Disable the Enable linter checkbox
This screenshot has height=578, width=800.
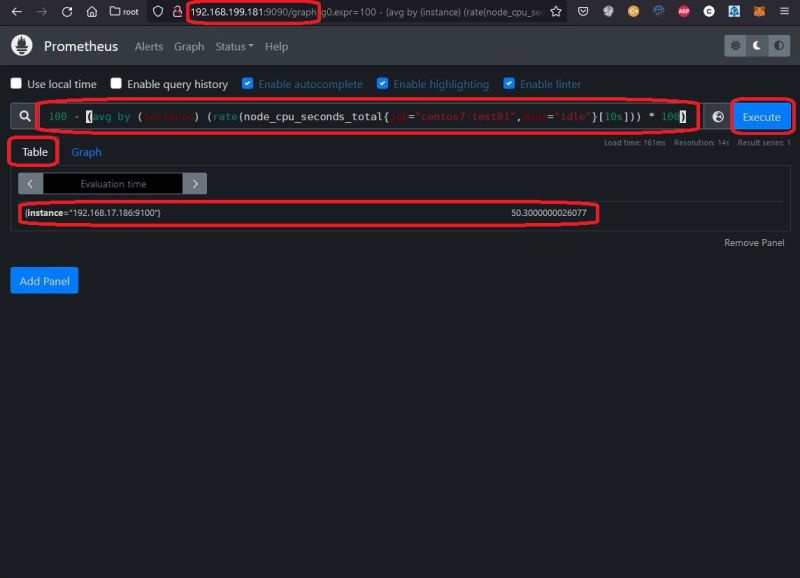509,83
